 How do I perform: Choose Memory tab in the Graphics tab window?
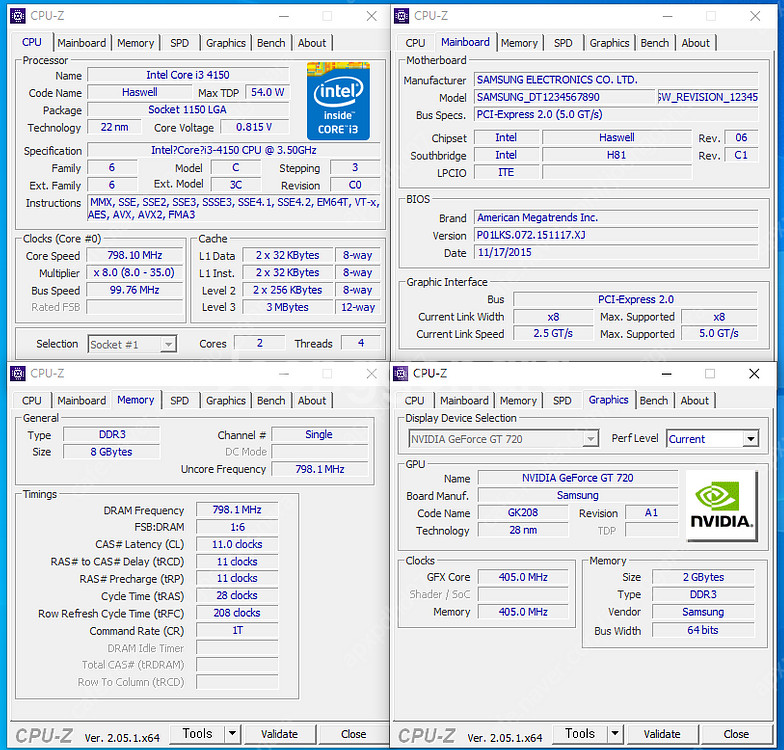click(518, 400)
